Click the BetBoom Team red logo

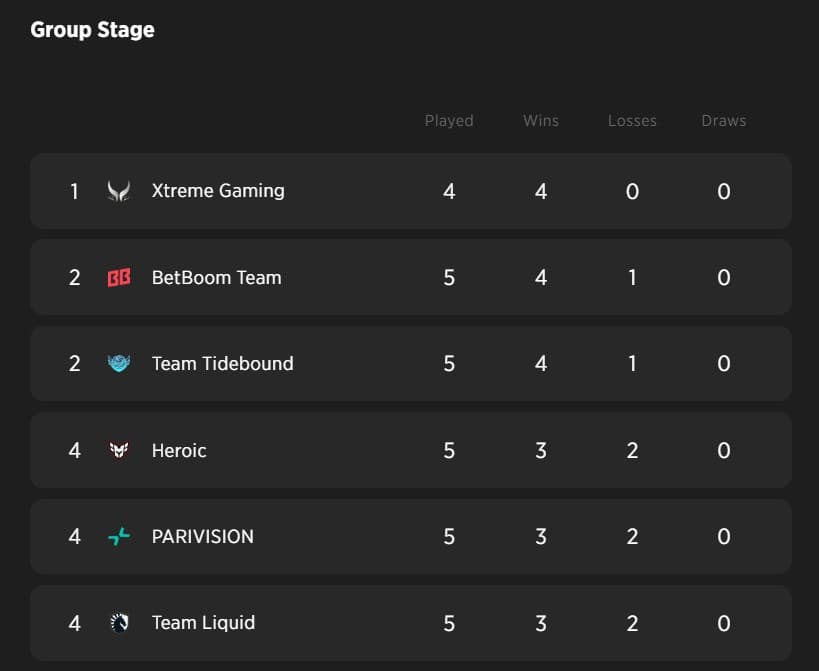[119, 278]
